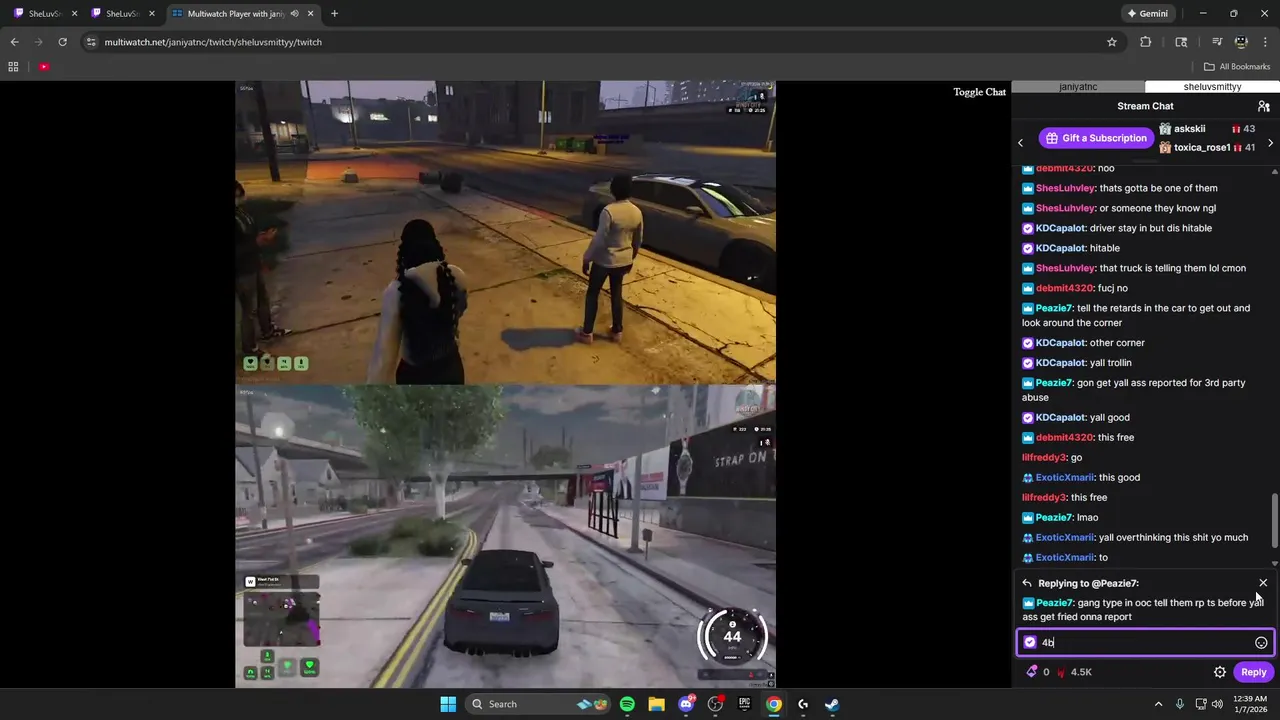Open Epic Games launcher from the taskbar
This screenshot has width=1280, height=720.
744,704
